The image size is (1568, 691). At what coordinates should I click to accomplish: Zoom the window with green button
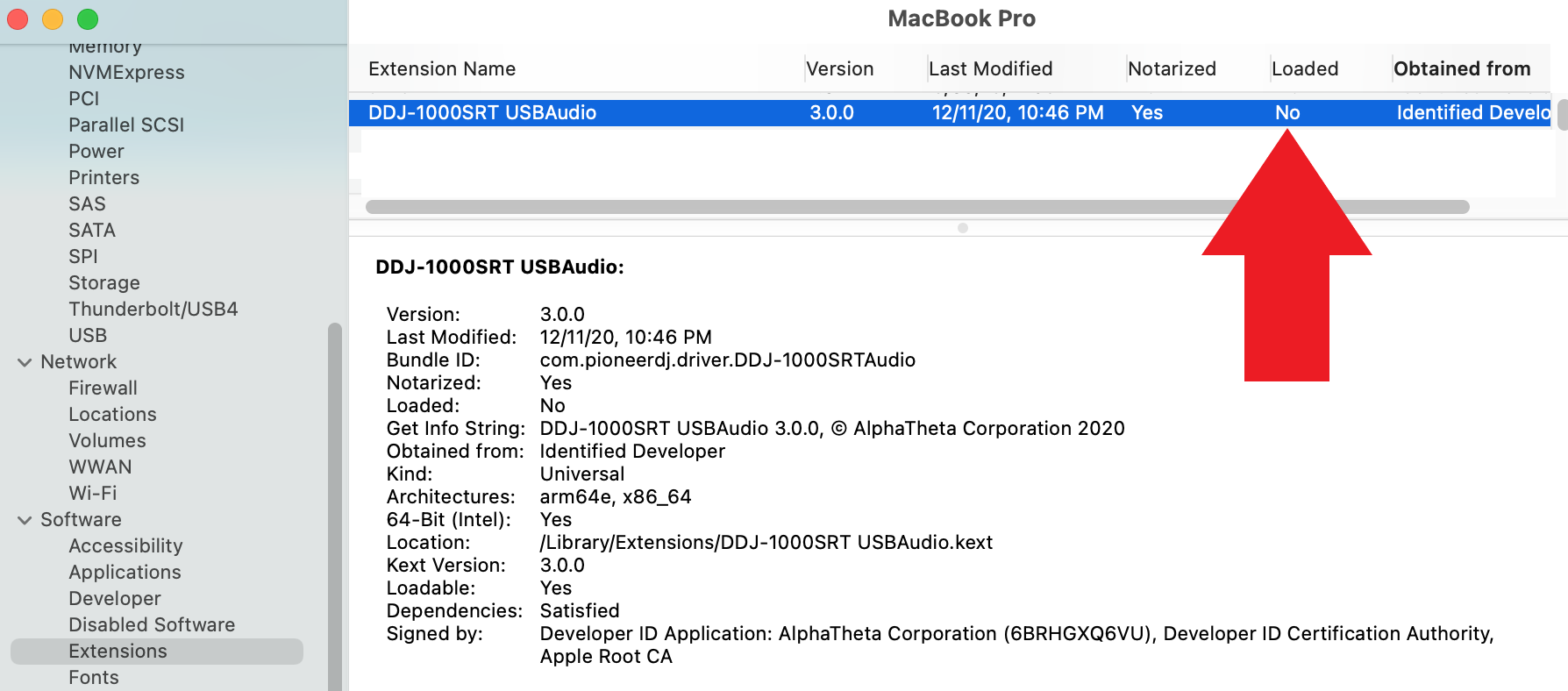pyautogui.click(x=88, y=19)
